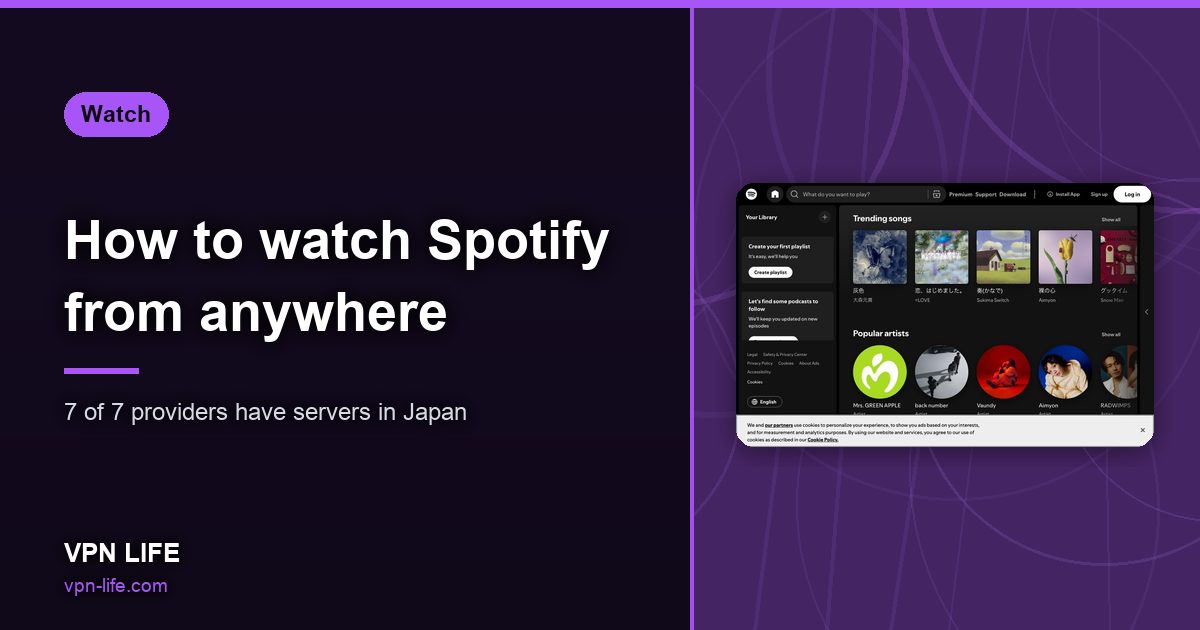Click the 'Trending songs' heading

tap(882, 219)
